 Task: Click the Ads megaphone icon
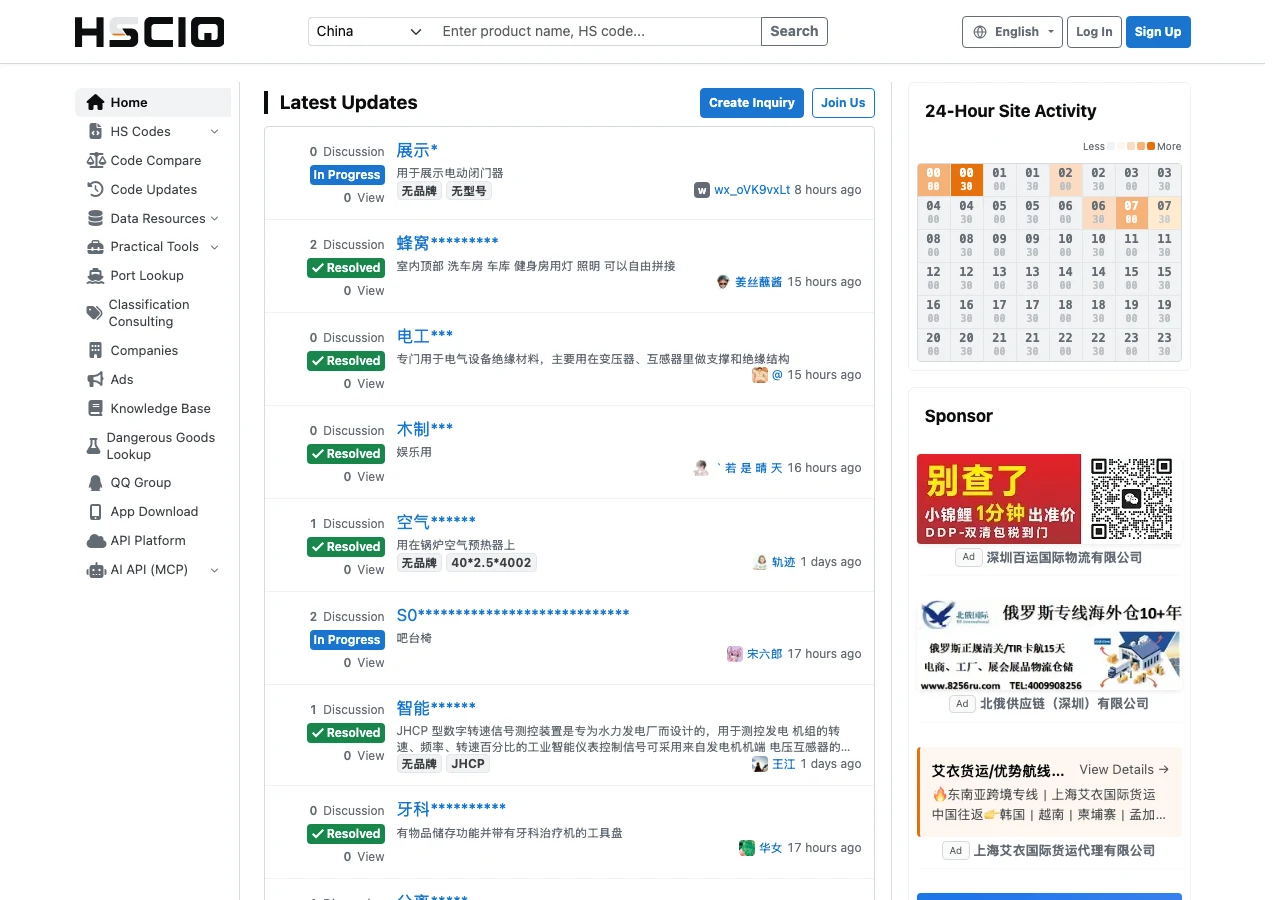96,379
